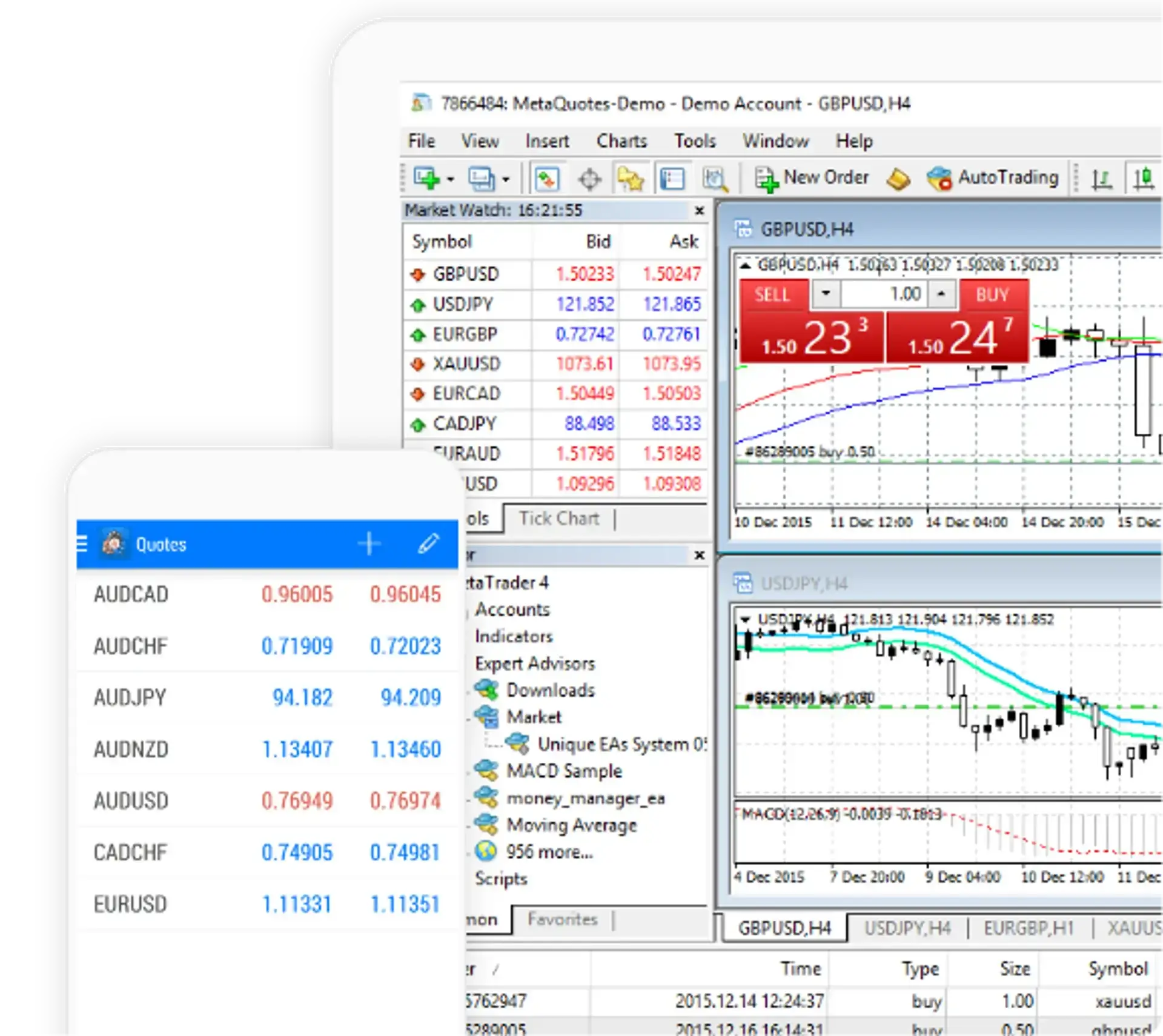Open the Insert menu
This screenshot has height=1036, width=1163.
547,141
